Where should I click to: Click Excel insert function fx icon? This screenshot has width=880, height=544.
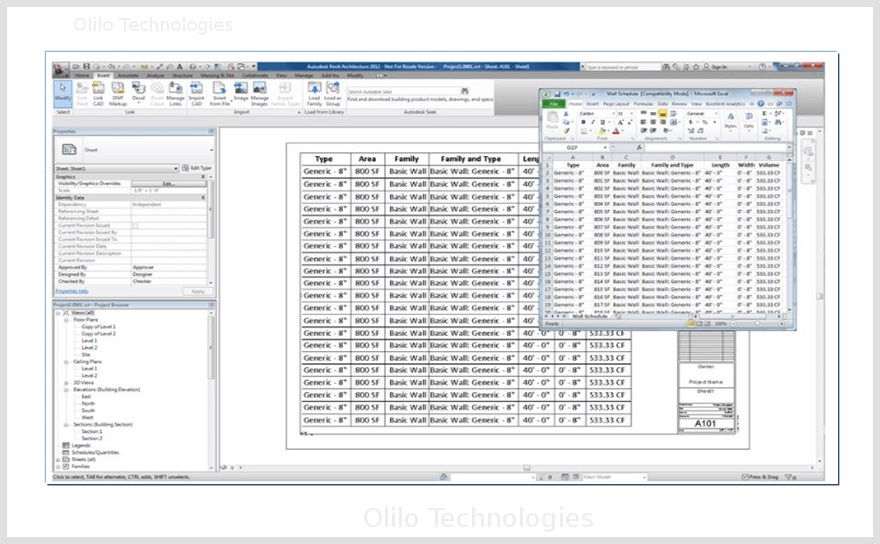coord(639,147)
